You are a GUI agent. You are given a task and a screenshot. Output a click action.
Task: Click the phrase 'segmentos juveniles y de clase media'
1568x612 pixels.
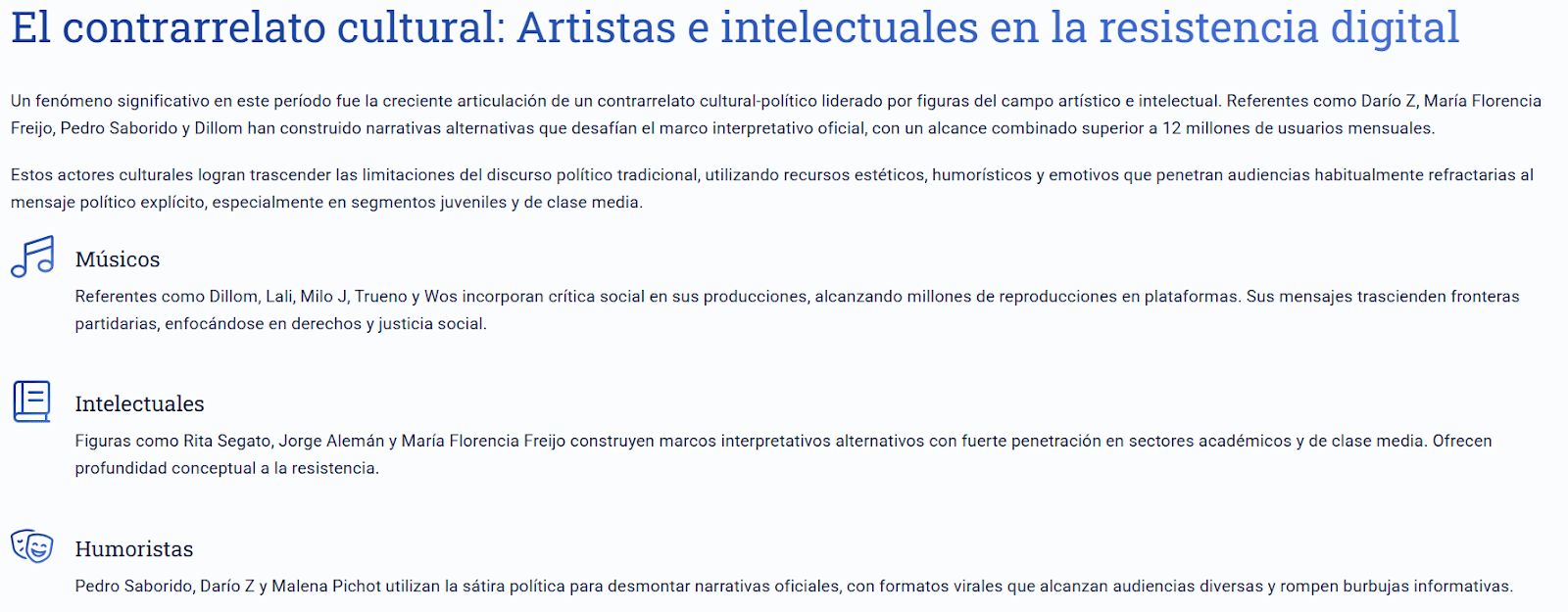point(495,203)
